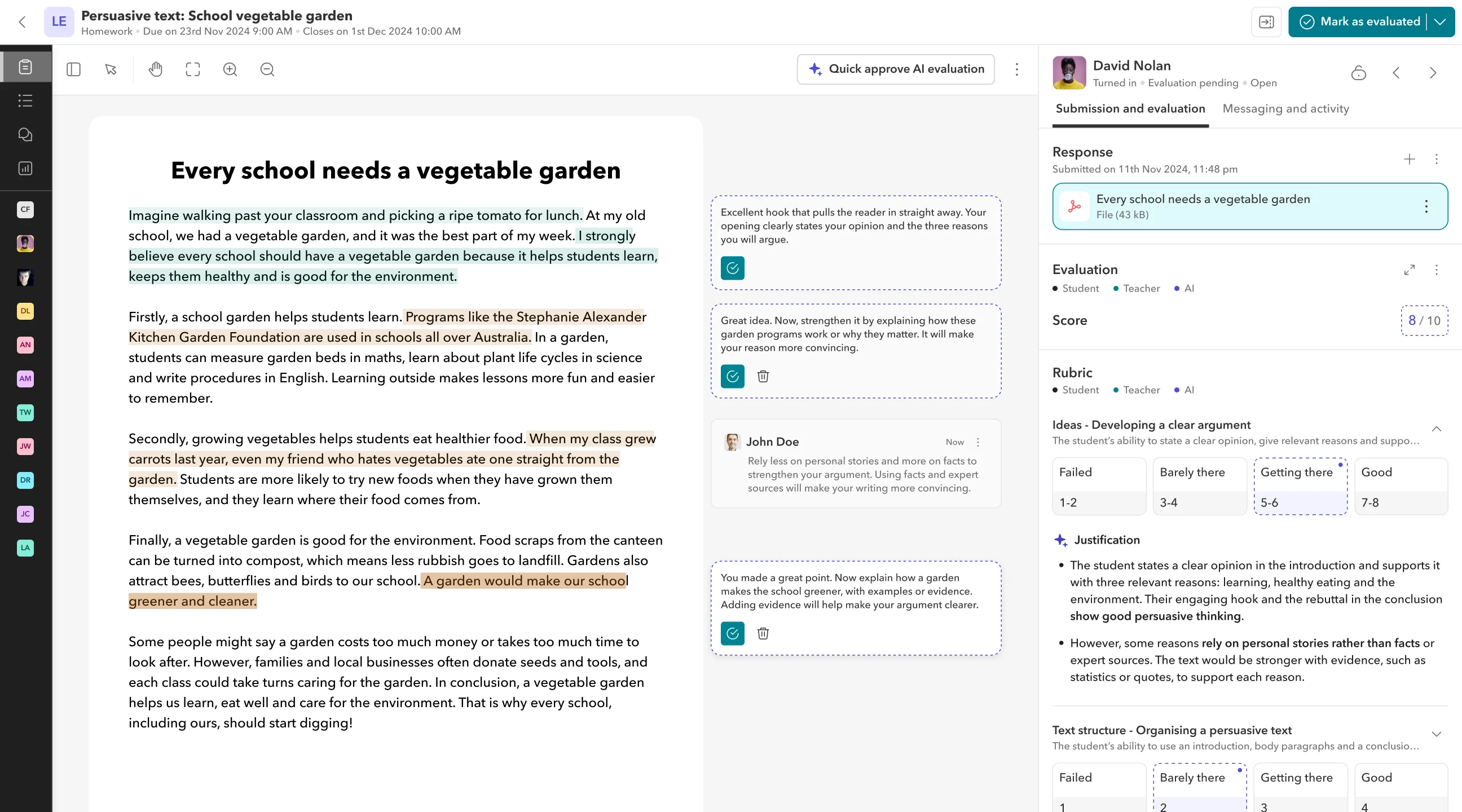Go to next student with right arrow
1462x812 pixels.
(x=1433, y=73)
